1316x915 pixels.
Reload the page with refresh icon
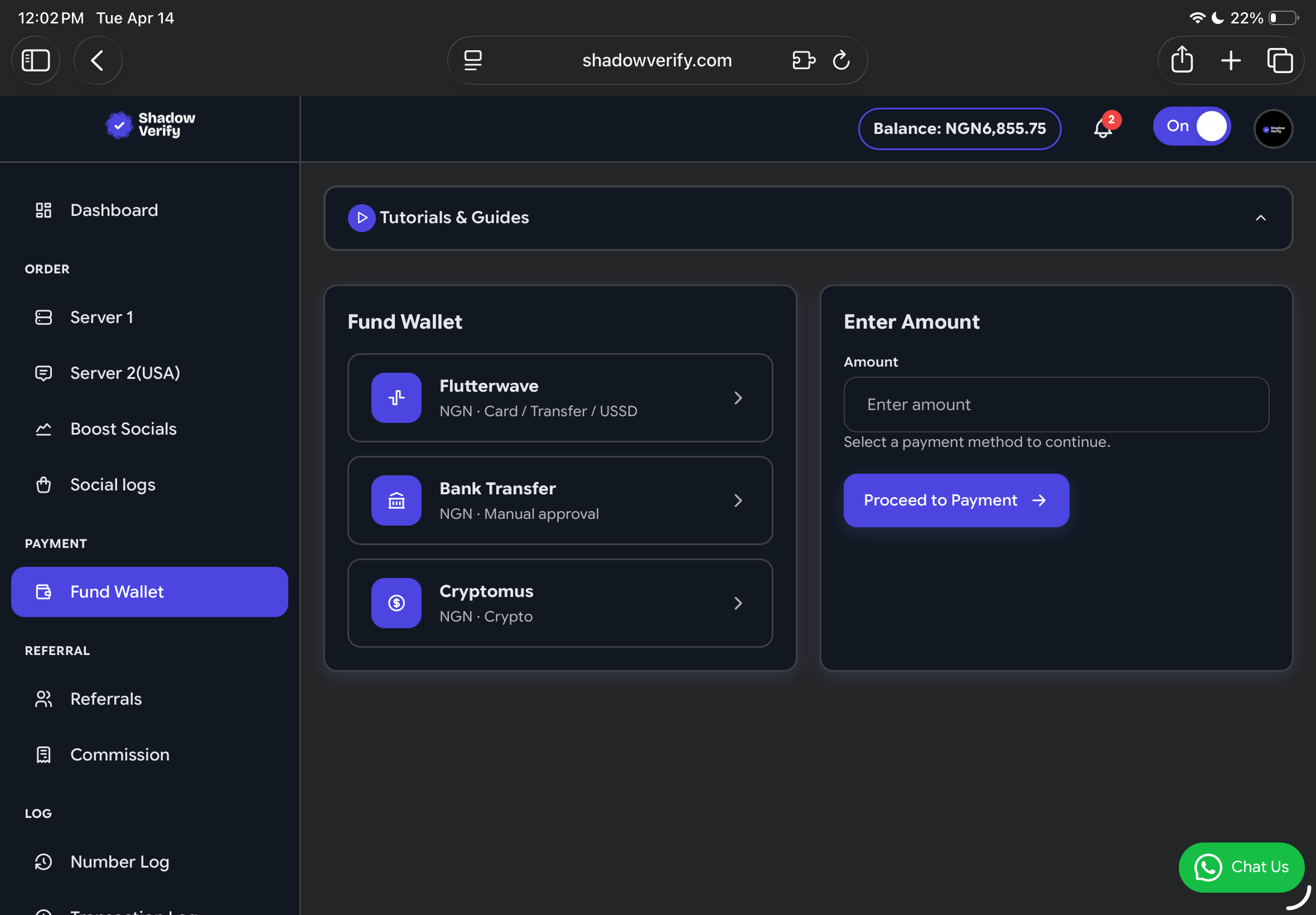click(x=840, y=60)
